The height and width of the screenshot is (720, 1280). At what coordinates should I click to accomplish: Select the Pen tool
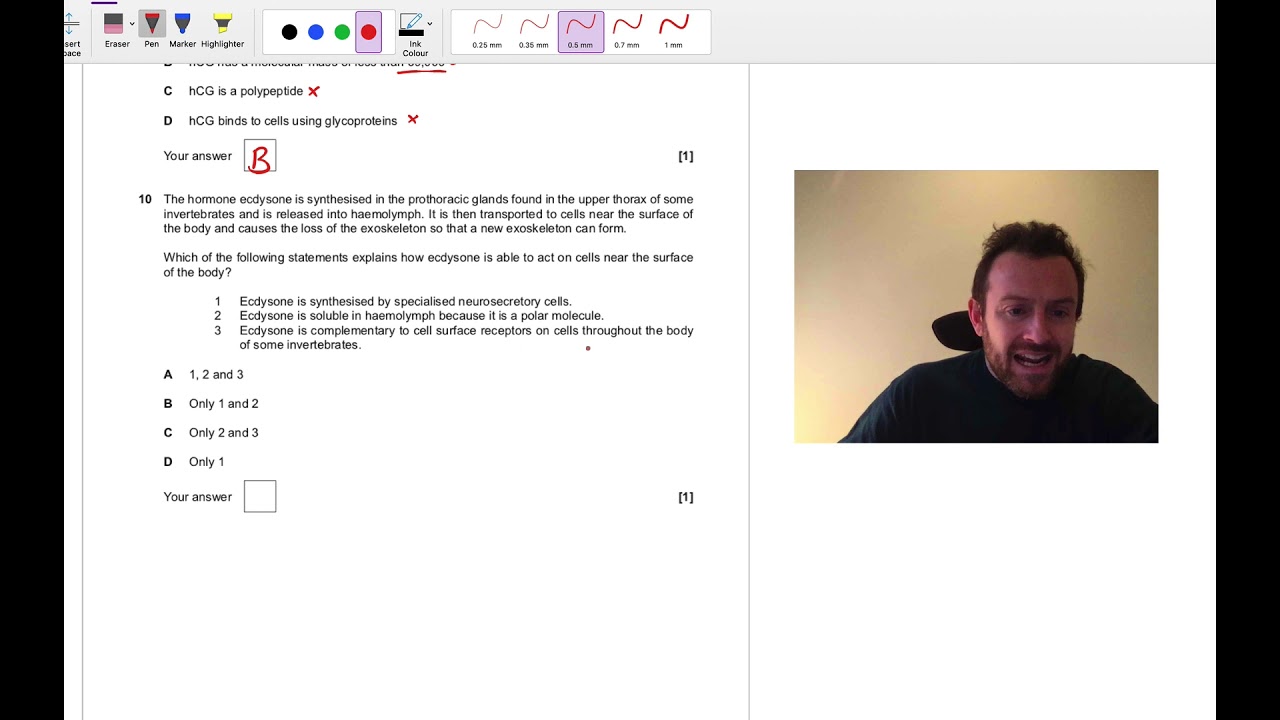(152, 31)
